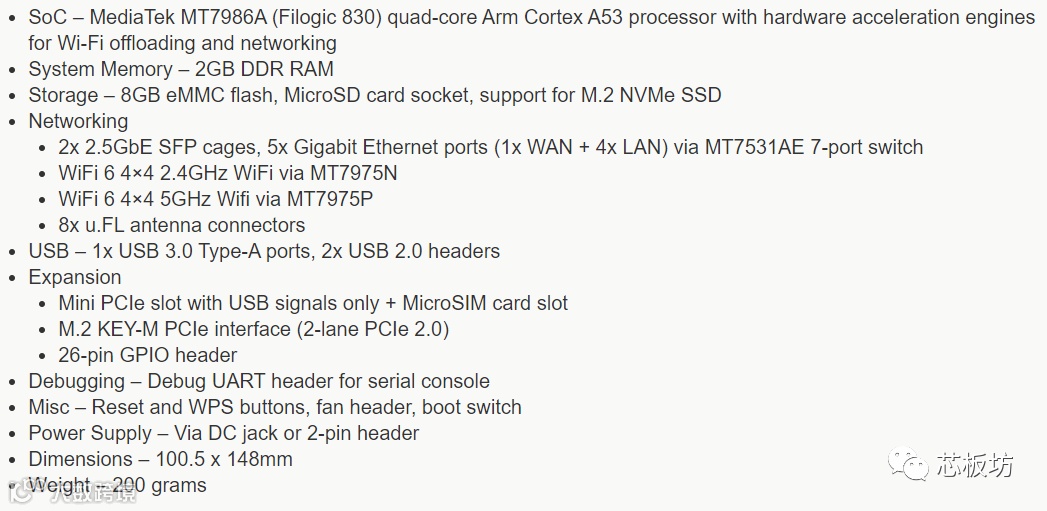Screen dimensions: 1047x511
Task: Click the 26-pin GPIO header line
Action: click(x=148, y=355)
